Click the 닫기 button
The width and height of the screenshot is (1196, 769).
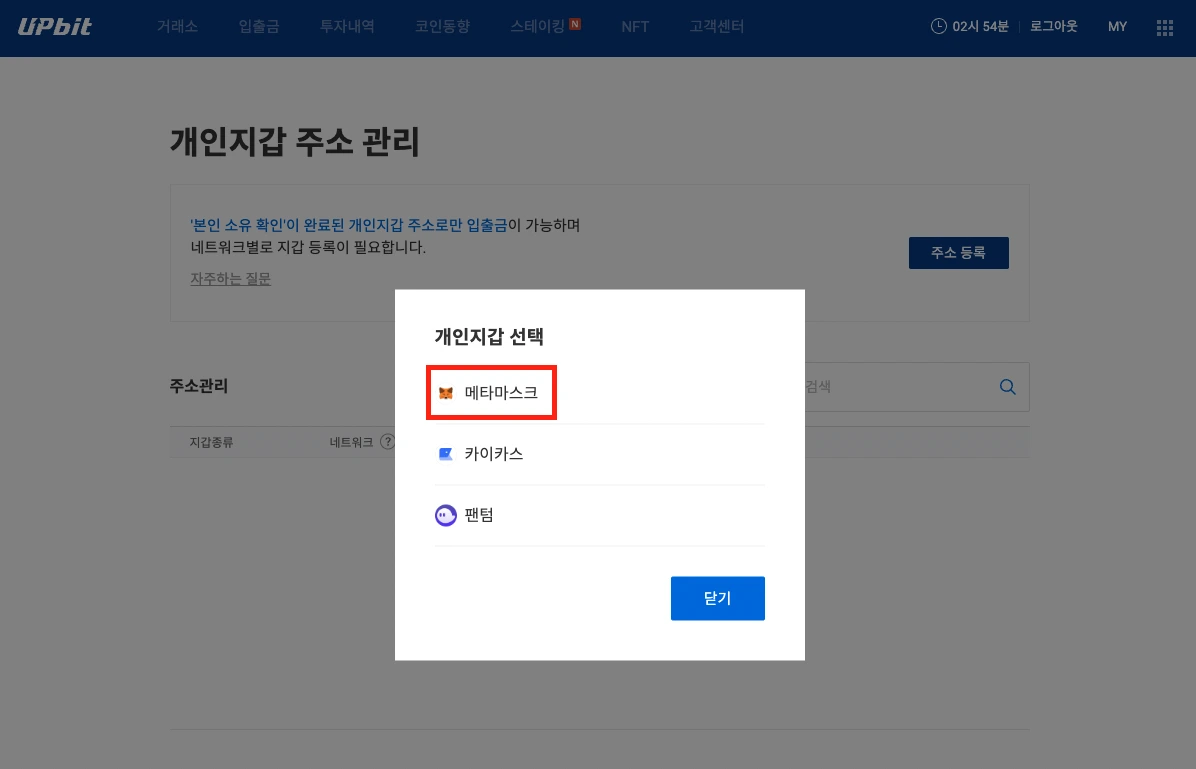pyautogui.click(x=718, y=598)
